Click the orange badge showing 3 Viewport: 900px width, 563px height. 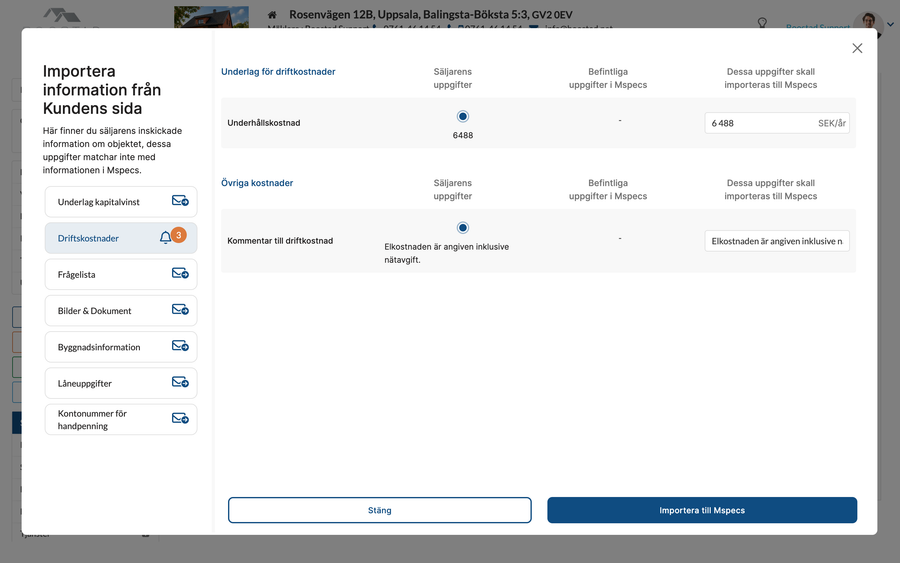coord(179,235)
